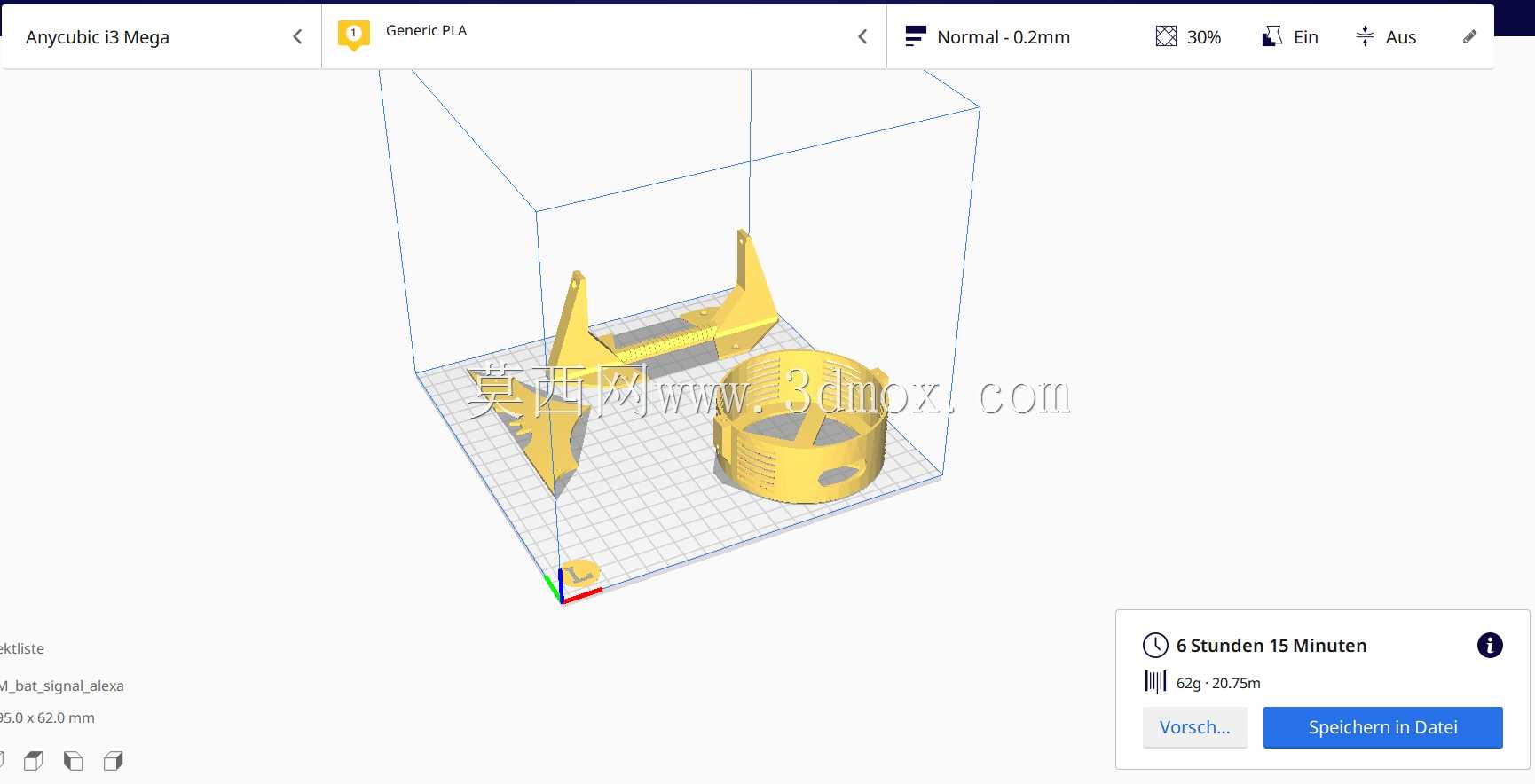
Task: Switch to the third view-orientation cube icon
Action: click(74, 760)
